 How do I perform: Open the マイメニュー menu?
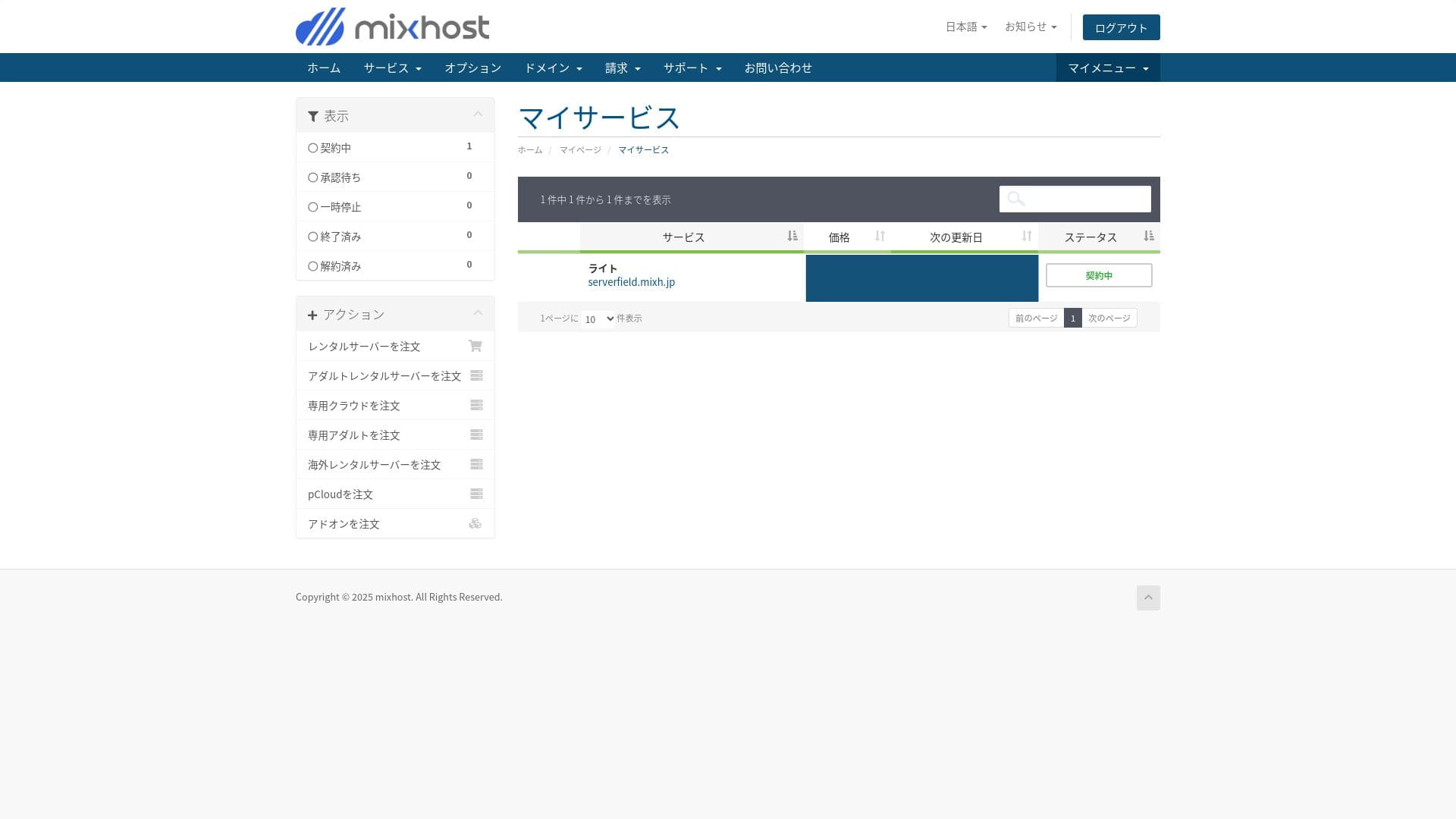[1107, 67]
